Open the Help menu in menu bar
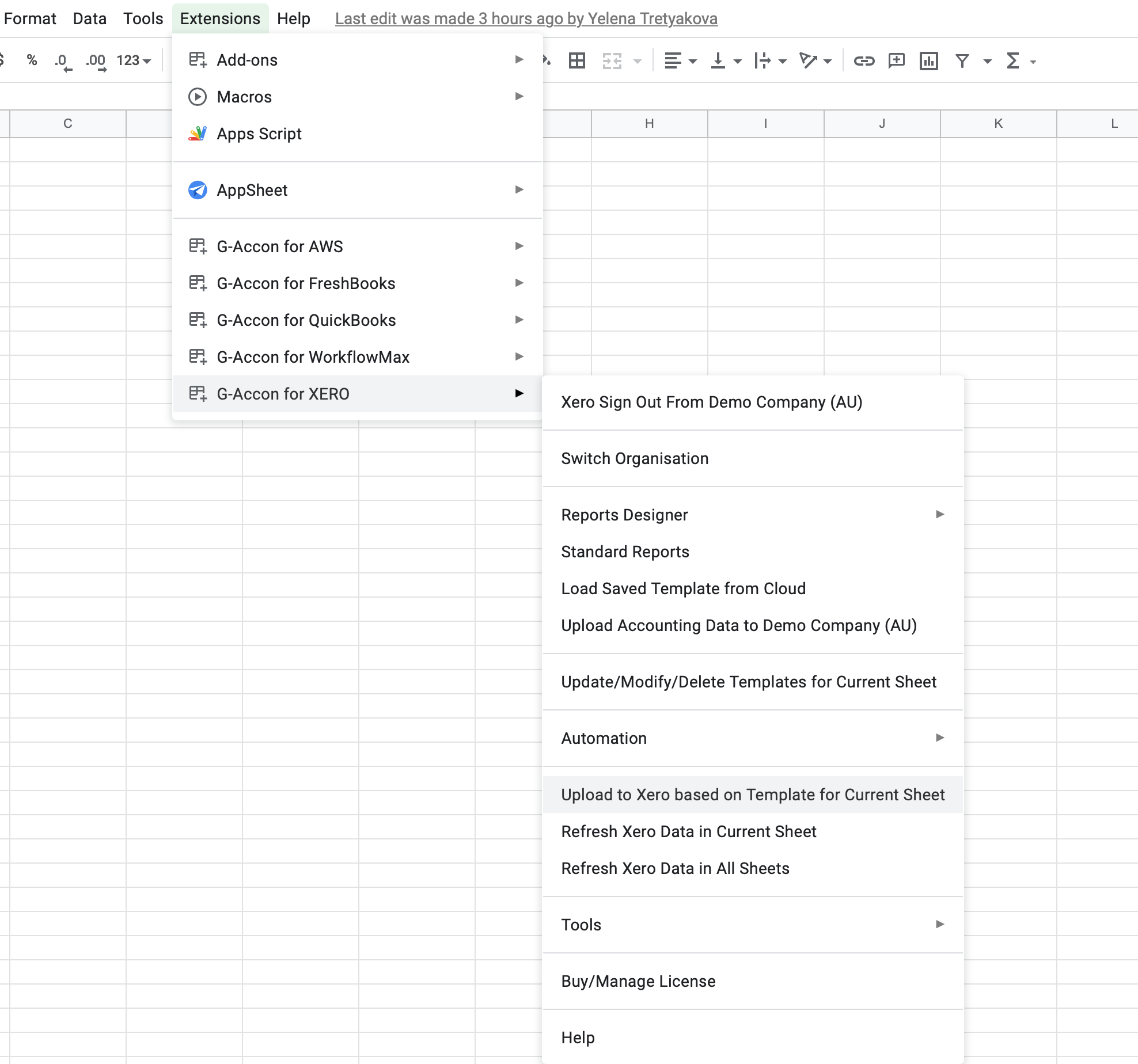This screenshot has width=1138, height=1064. pos(293,18)
